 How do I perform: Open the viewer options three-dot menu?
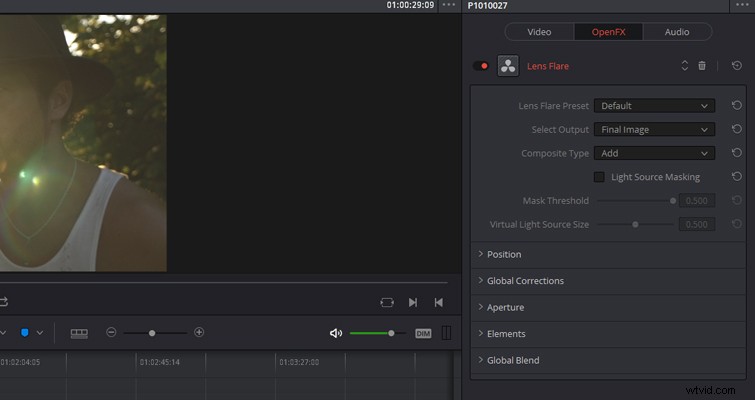point(448,5)
